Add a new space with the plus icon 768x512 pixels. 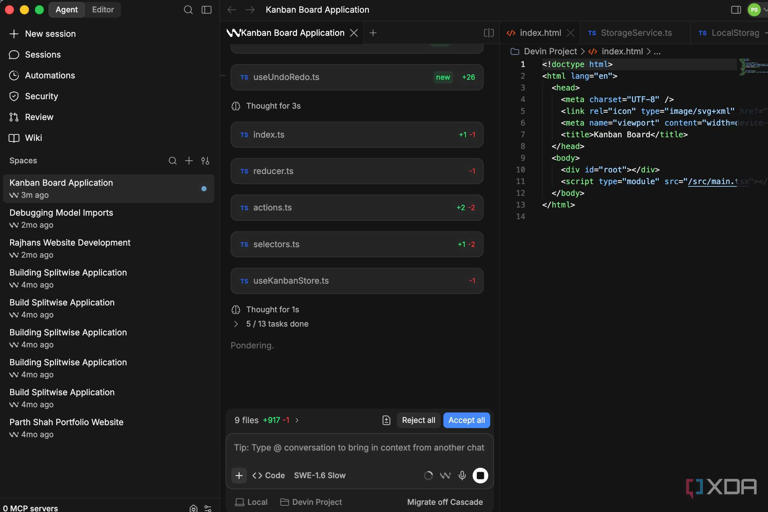[189, 161]
